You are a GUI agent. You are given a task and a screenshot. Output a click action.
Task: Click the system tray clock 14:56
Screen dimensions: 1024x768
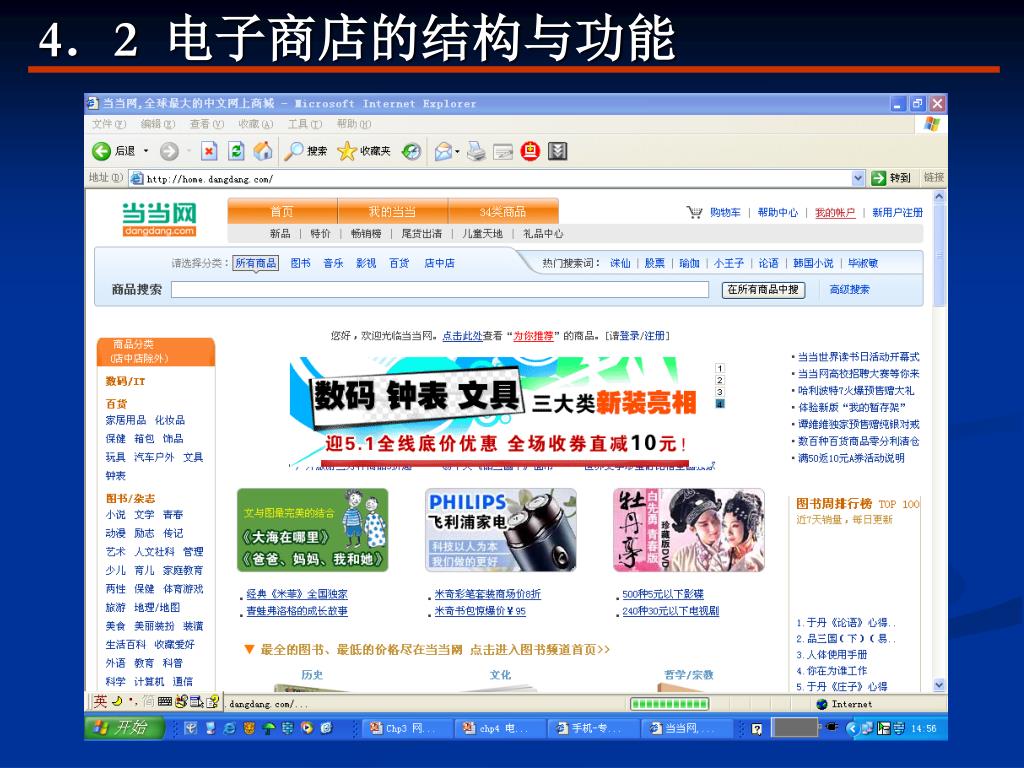[x=923, y=728]
